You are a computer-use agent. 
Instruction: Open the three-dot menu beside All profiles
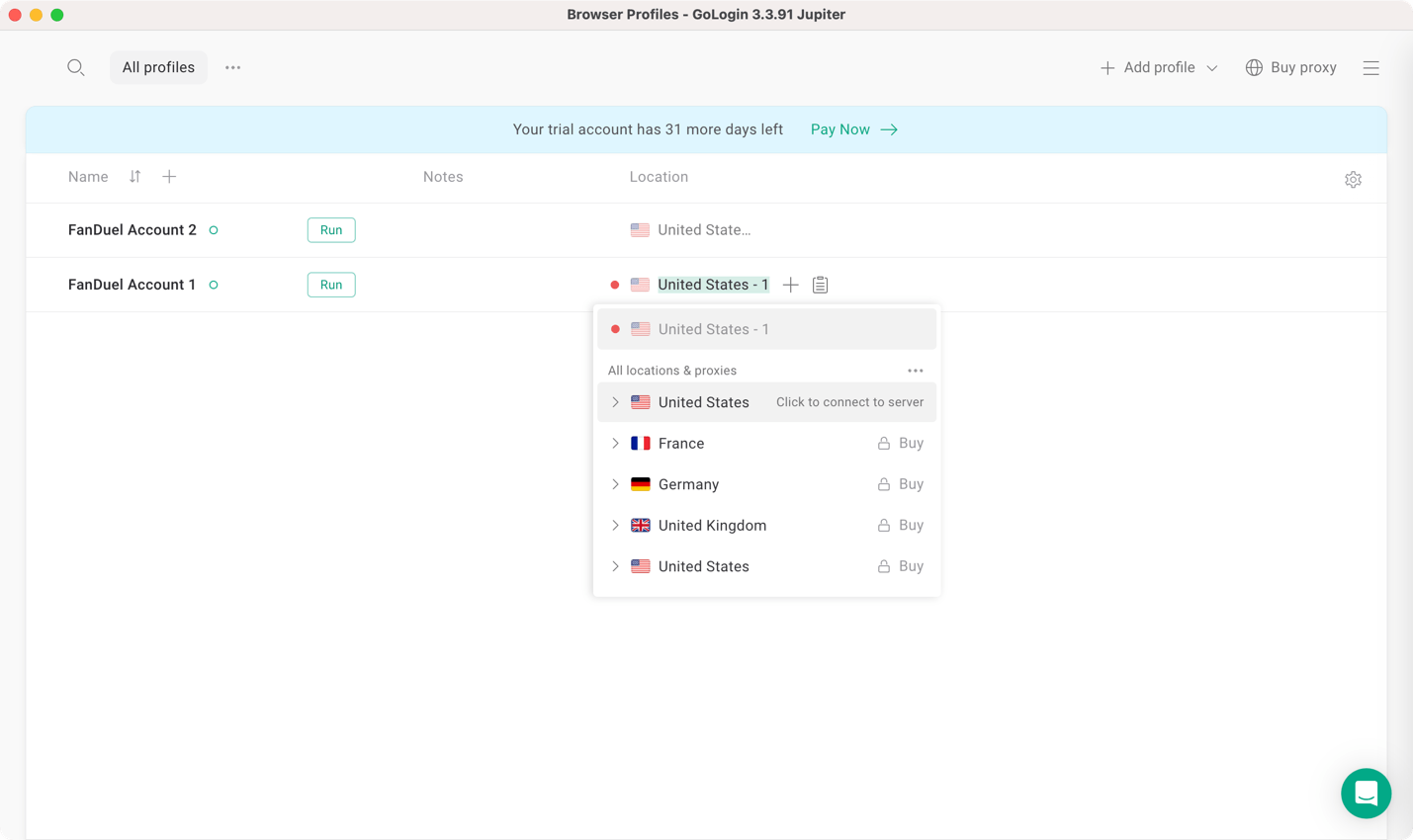point(232,67)
